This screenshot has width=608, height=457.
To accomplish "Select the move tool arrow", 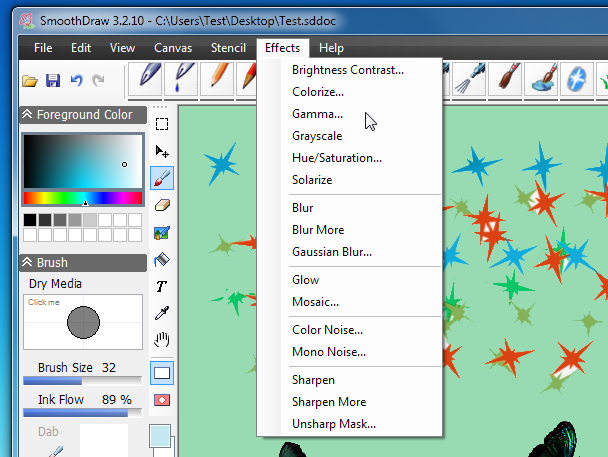I will 162,151.
